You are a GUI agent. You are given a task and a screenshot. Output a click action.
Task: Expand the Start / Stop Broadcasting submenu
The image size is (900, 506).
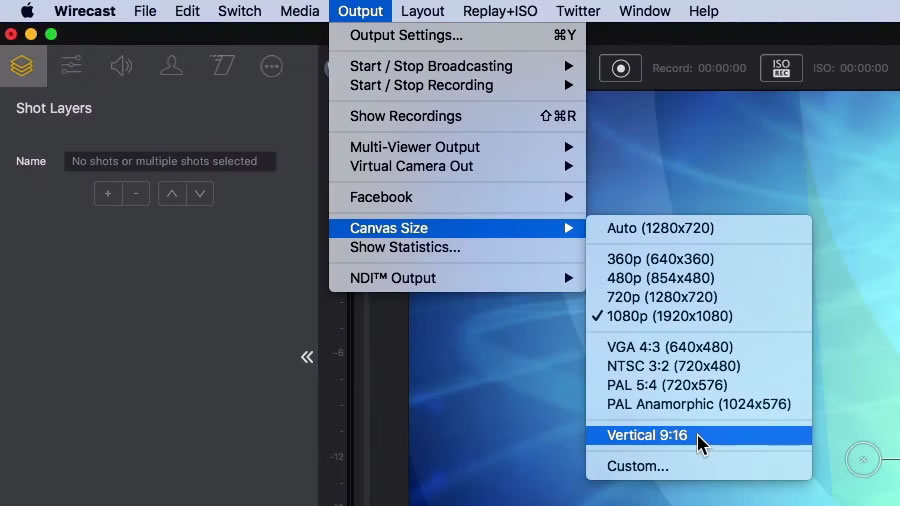[457, 66]
